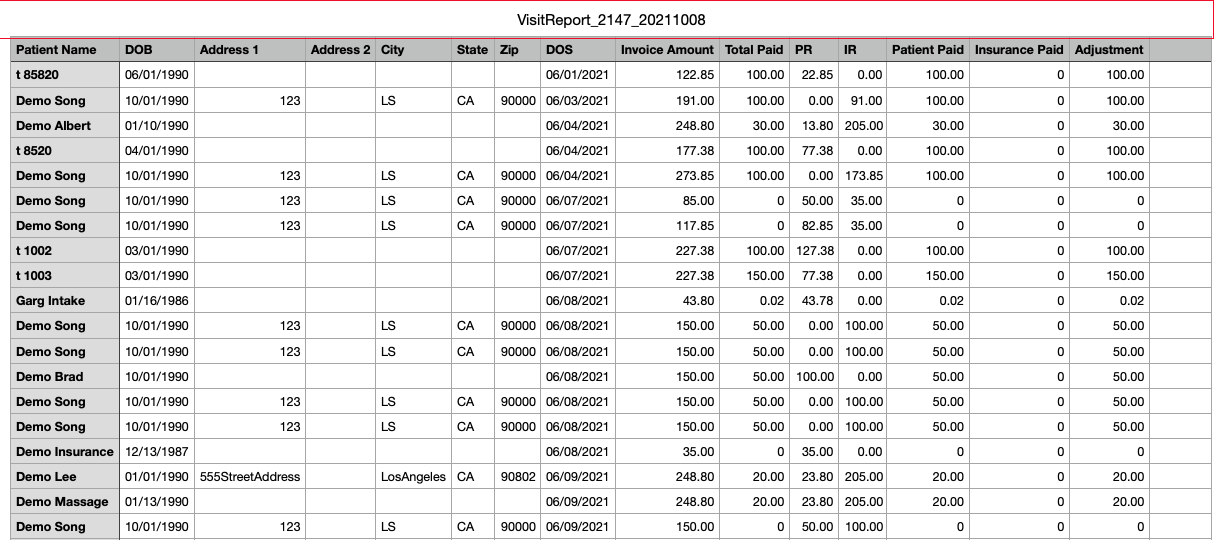Click PR value 22.85
Screen dimensions: 1214x540
tap(814, 75)
